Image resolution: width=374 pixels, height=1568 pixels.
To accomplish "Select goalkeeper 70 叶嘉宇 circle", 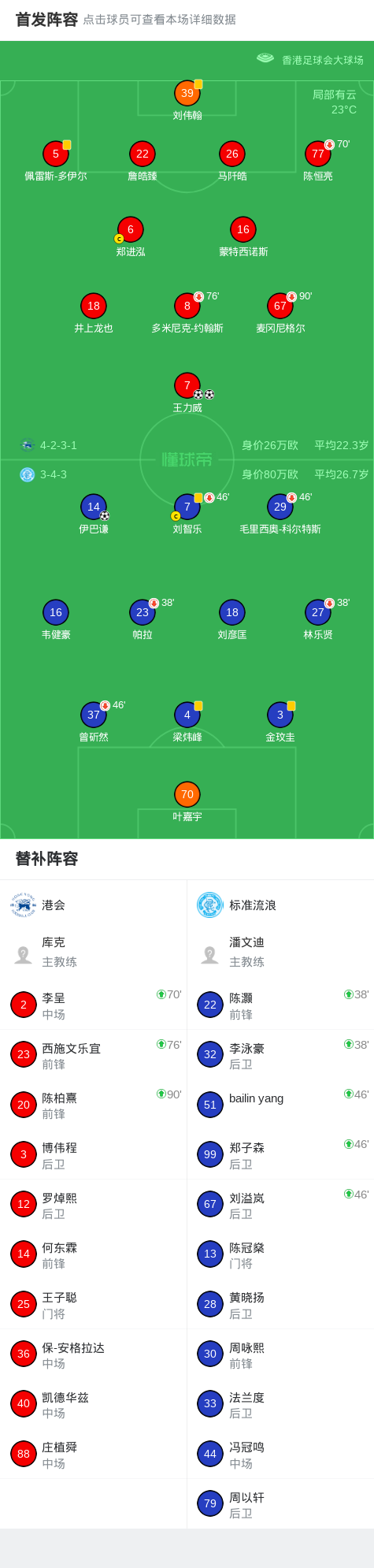I will 187,794.
